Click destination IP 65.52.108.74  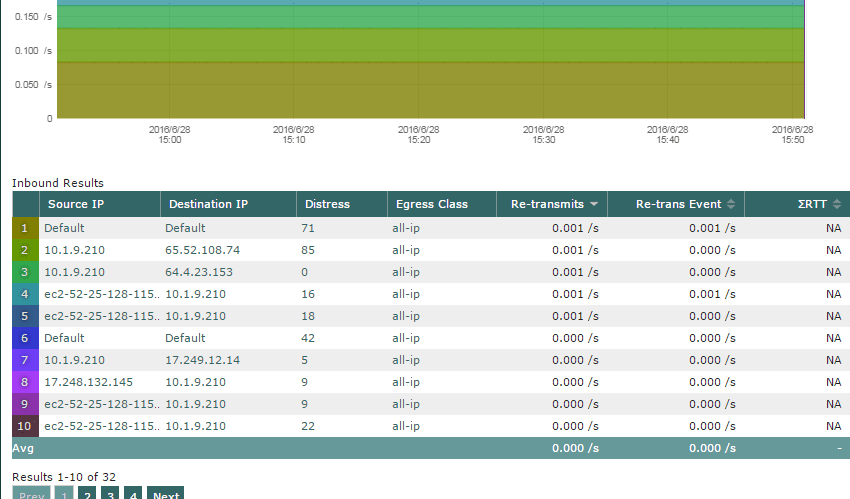click(202, 250)
